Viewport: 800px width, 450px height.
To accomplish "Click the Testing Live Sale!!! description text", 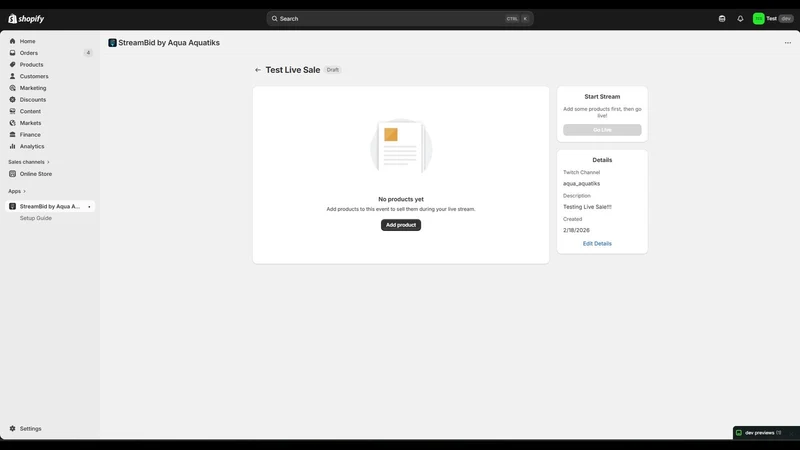I will tap(587, 207).
